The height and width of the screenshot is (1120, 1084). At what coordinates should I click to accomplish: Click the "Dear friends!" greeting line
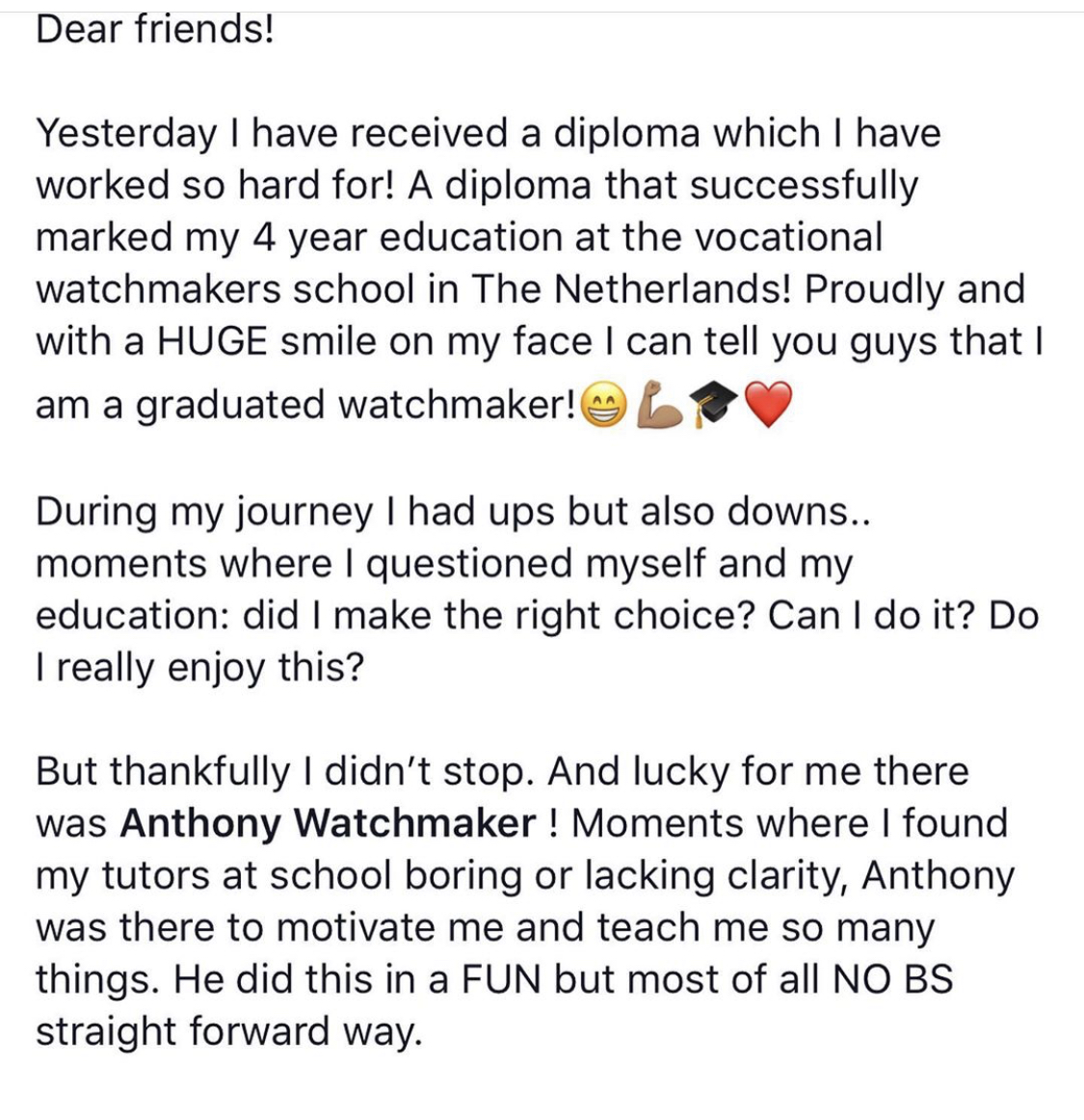click(155, 30)
